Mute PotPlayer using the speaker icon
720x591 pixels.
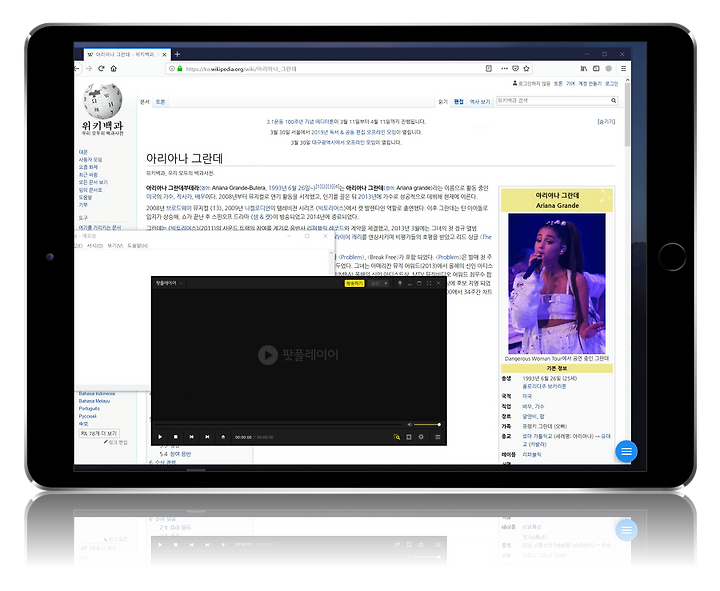click(409, 424)
